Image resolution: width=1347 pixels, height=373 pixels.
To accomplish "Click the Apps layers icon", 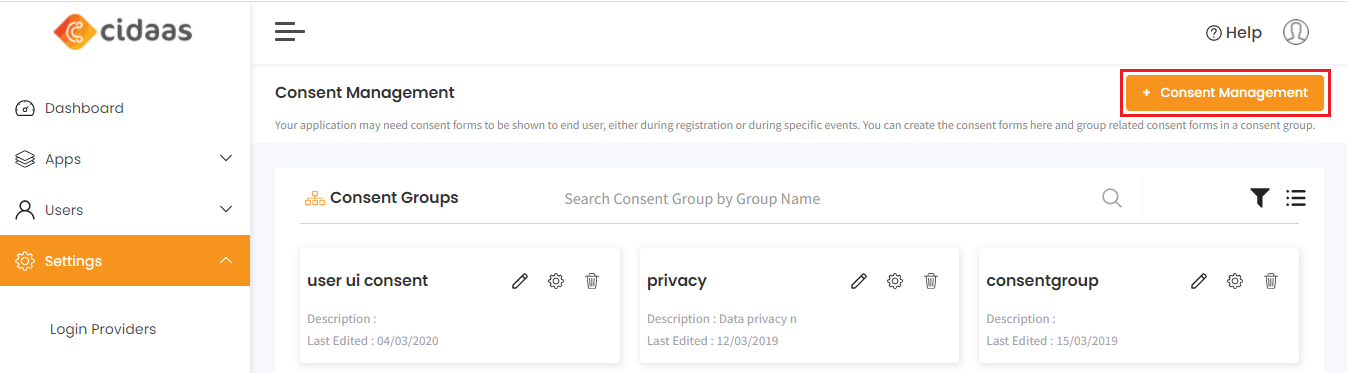I will point(26,159).
